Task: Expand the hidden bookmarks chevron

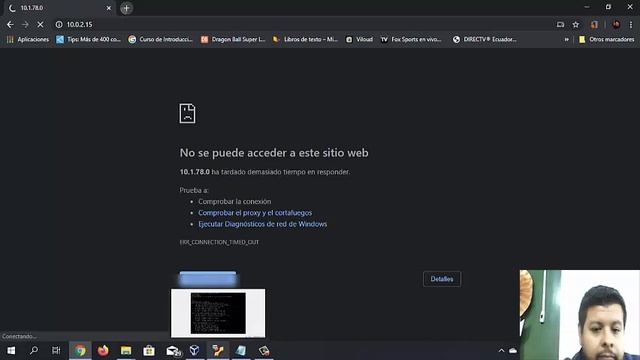Action: coord(567,40)
